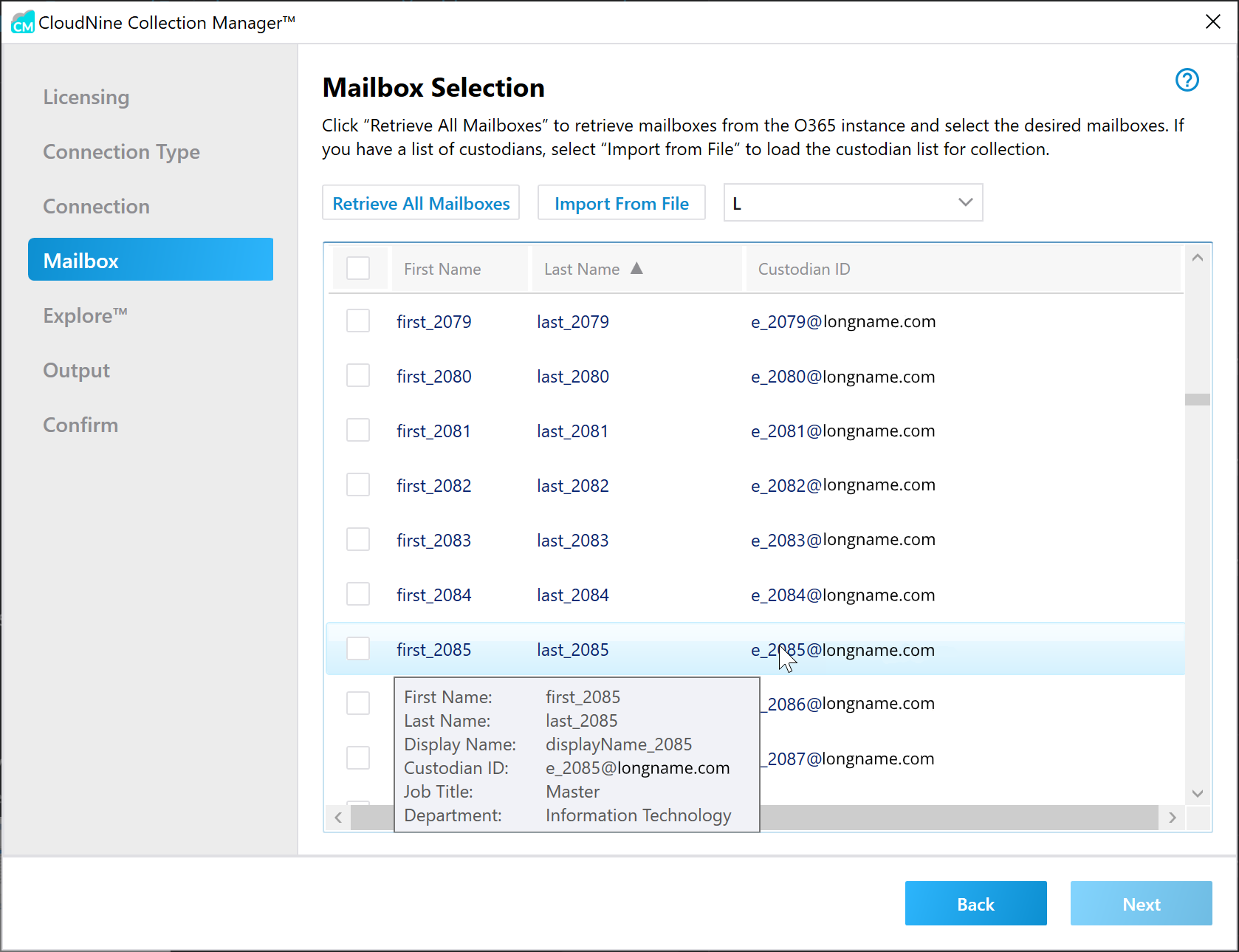Select e_2087@longname.com cell
The image size is (1239, 952).
point(848,758)
